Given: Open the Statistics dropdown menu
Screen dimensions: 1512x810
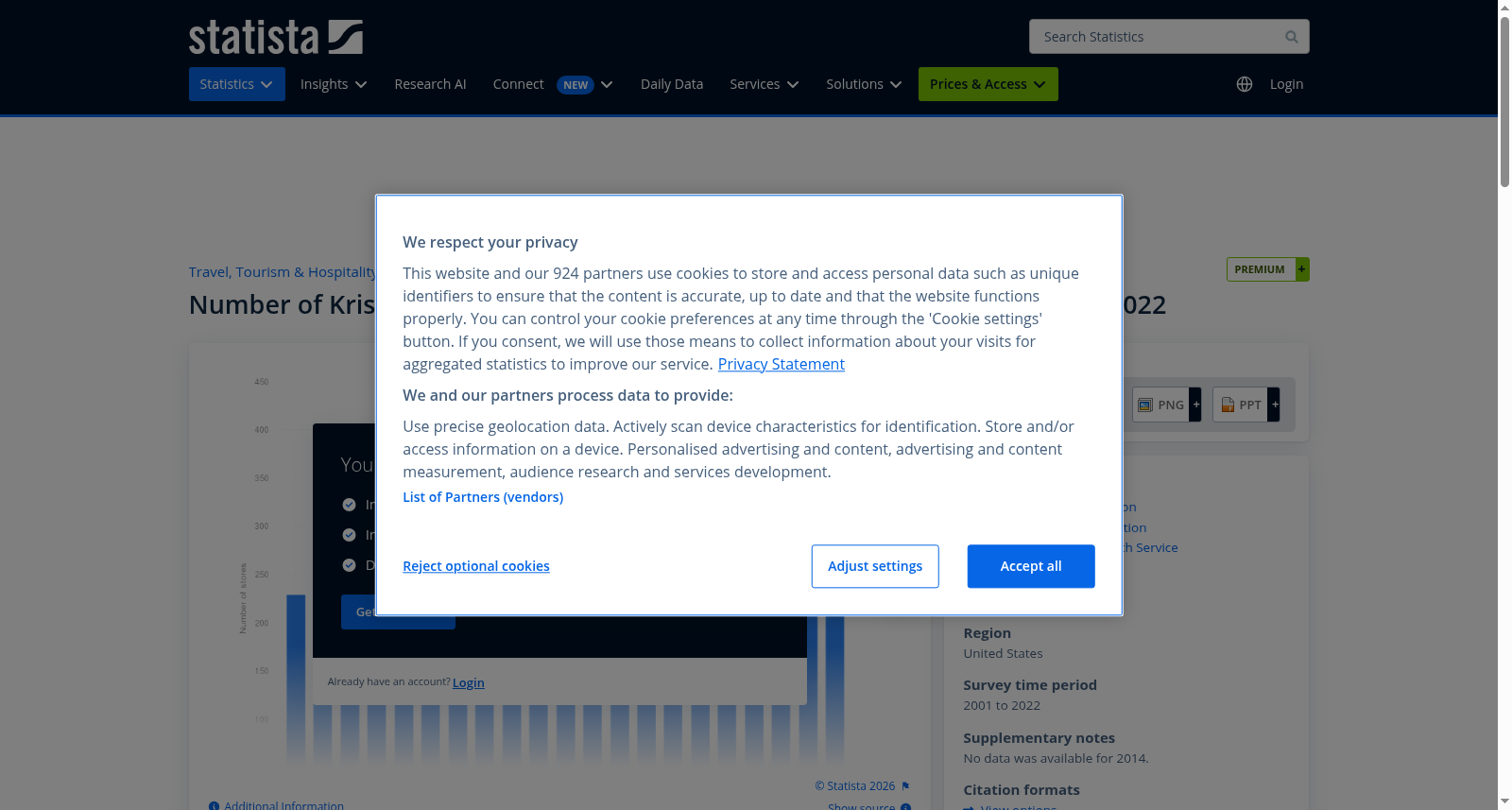Looking at the screenshot, I should (x=236, y=84).
